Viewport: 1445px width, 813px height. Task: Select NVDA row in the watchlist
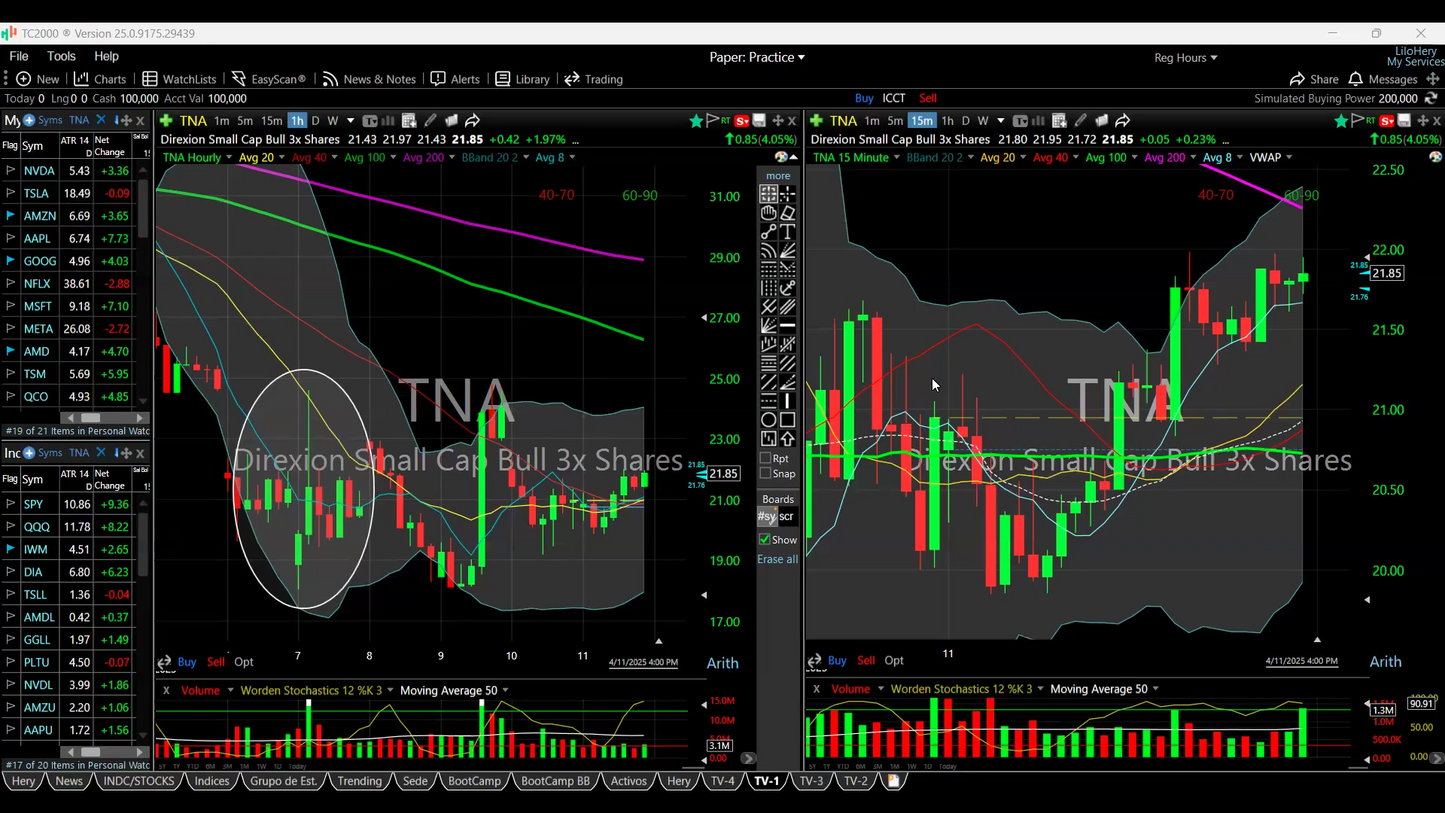pos(40,171)
